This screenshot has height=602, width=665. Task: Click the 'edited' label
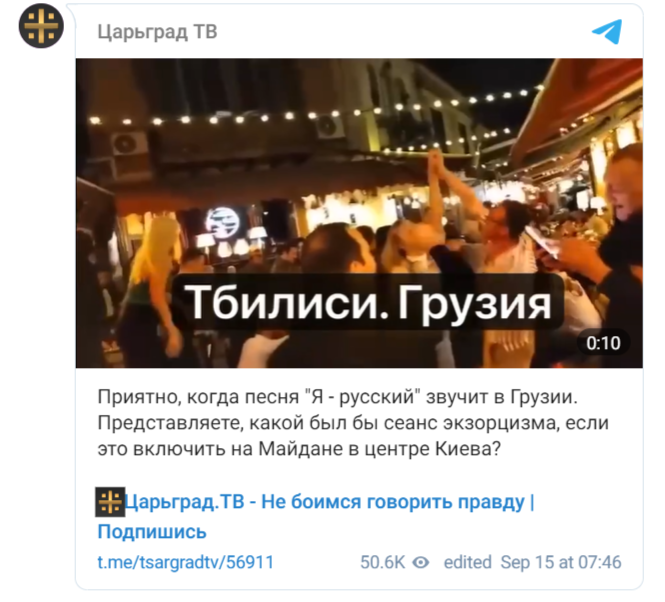[x=467, y=563]
